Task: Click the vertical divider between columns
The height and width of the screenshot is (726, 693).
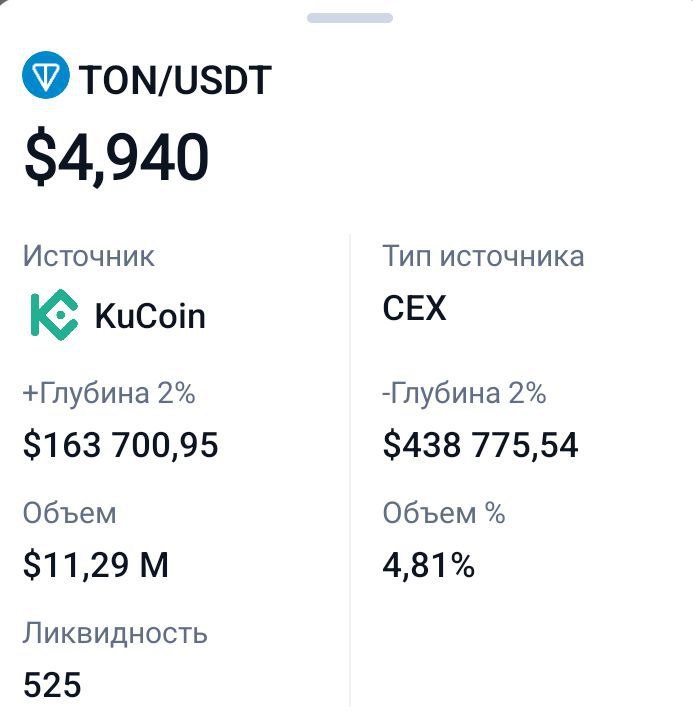Action: pos(350,470)
